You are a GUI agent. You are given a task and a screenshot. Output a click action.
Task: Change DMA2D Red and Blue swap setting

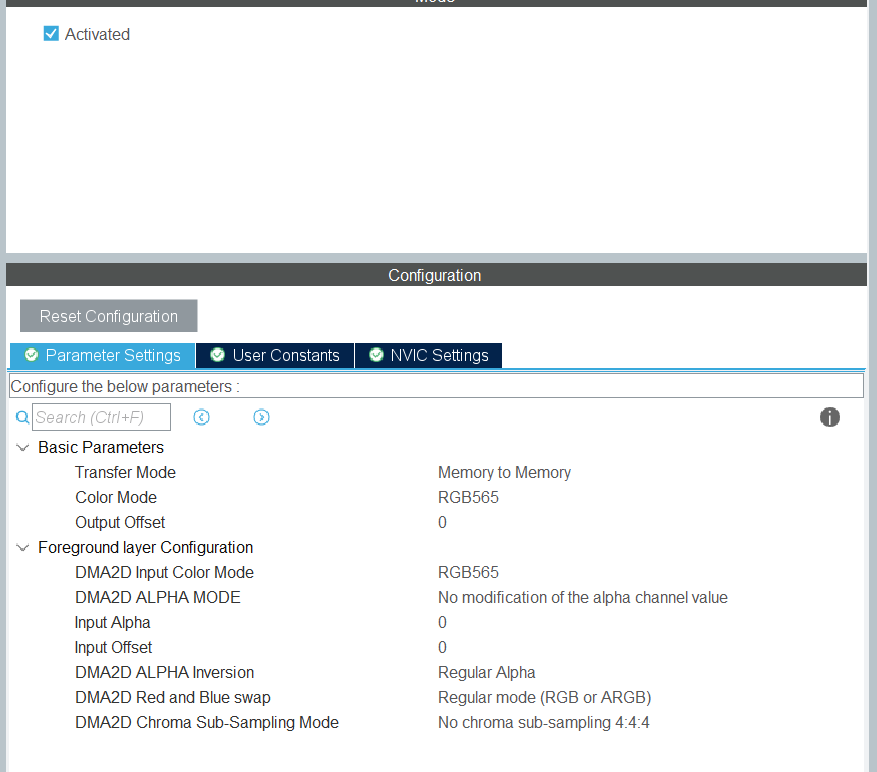click(544, 697)
